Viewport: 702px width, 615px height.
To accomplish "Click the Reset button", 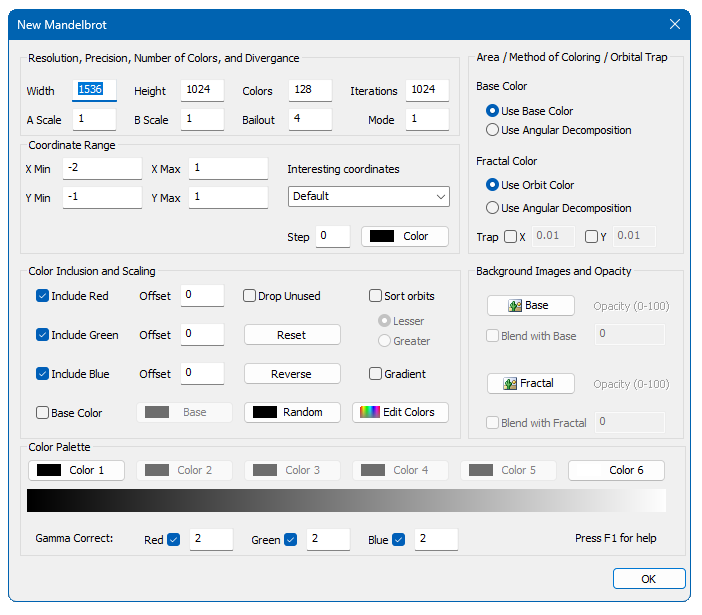I will point(292,335).
